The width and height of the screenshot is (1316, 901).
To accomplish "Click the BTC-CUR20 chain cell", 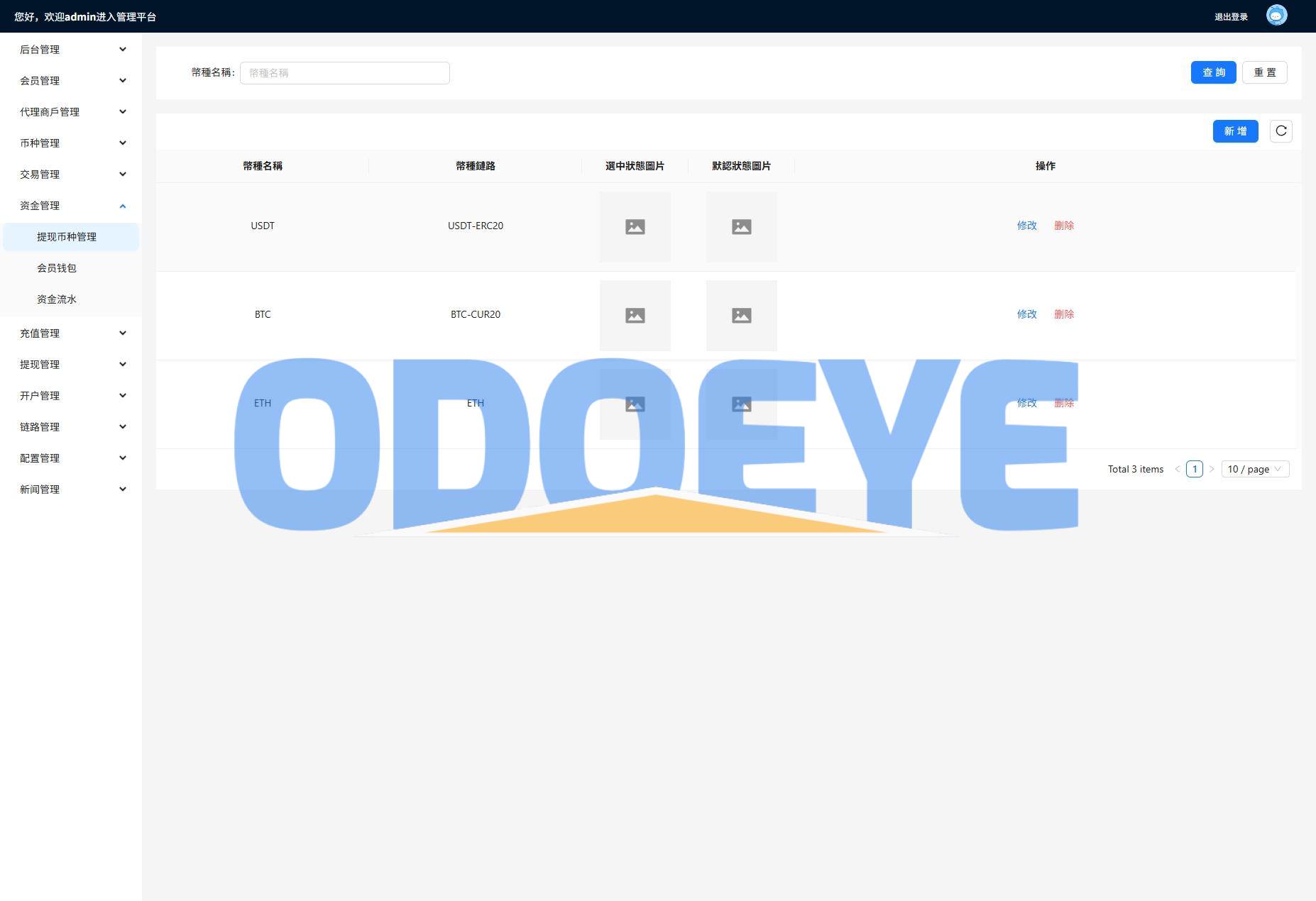I will pos(475,314).
